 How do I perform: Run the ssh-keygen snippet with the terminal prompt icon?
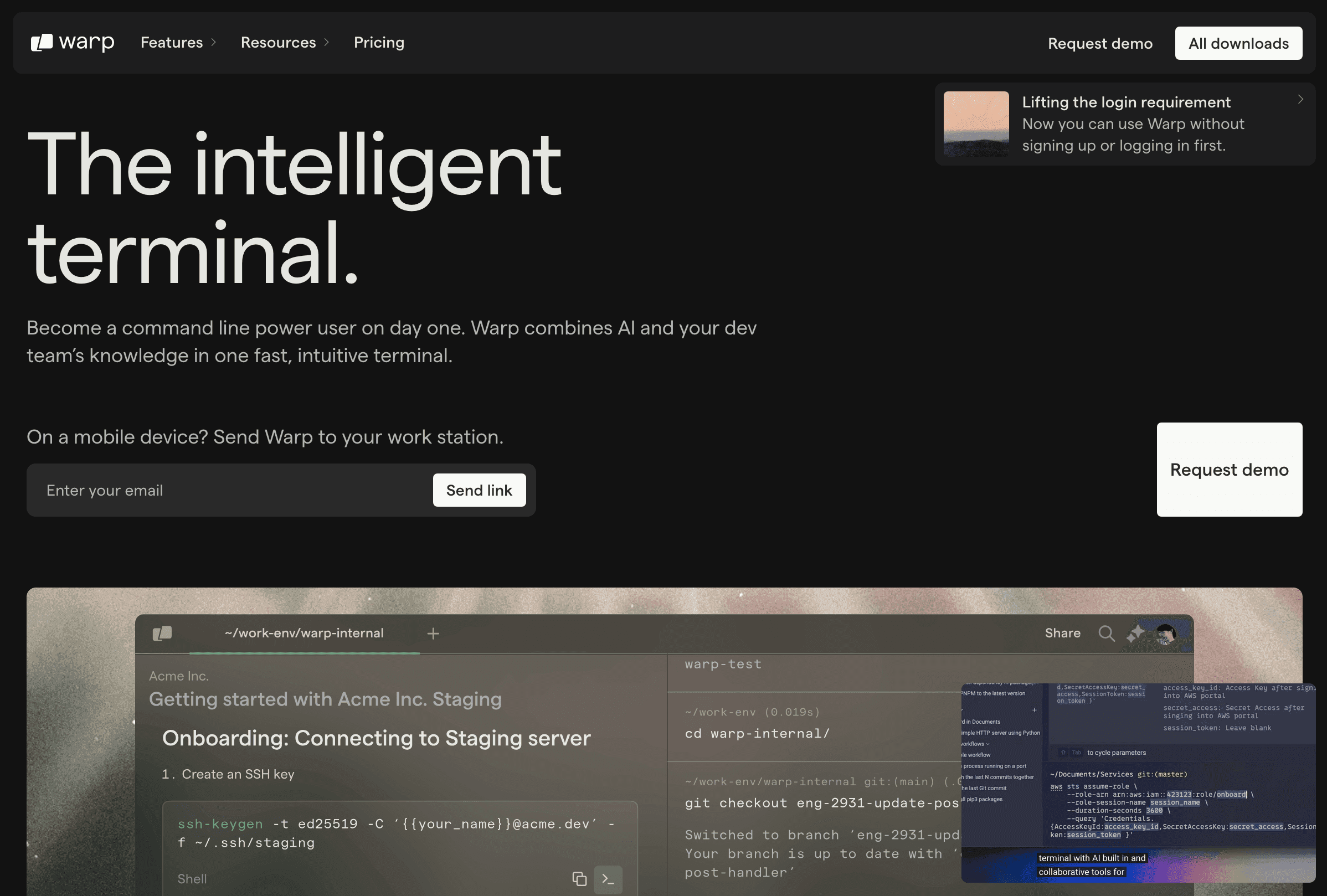point(608,879)
